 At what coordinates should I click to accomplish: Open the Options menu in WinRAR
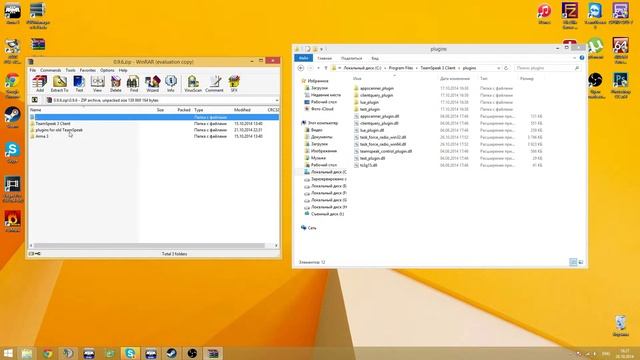click(x=107, y=70)
